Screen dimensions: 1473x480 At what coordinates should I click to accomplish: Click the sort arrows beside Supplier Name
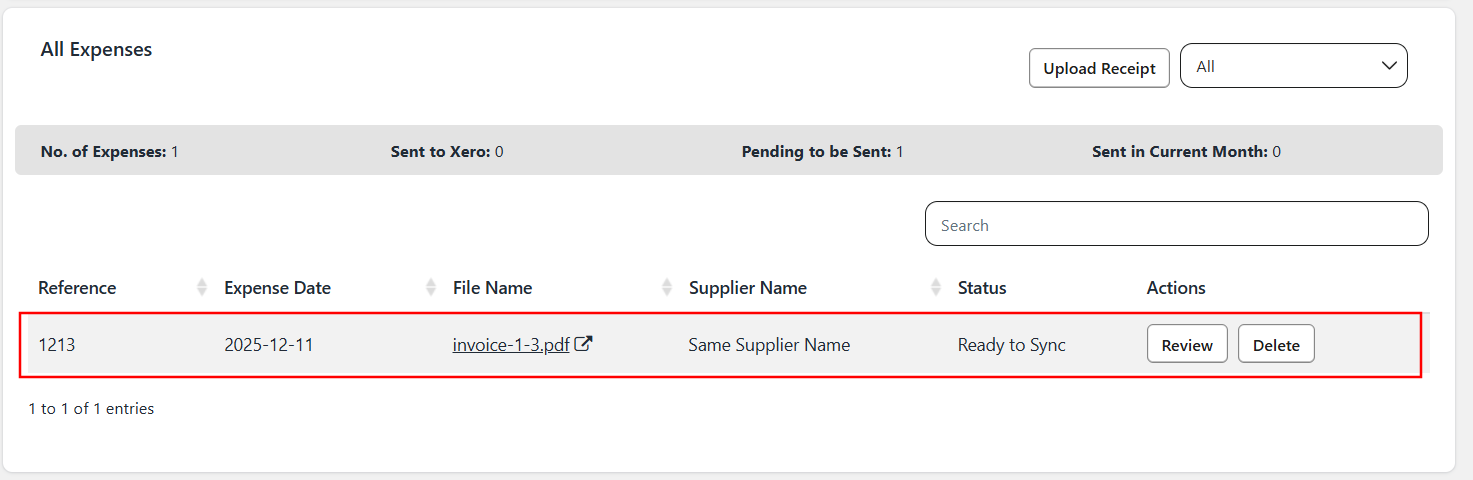coord(936,288)
